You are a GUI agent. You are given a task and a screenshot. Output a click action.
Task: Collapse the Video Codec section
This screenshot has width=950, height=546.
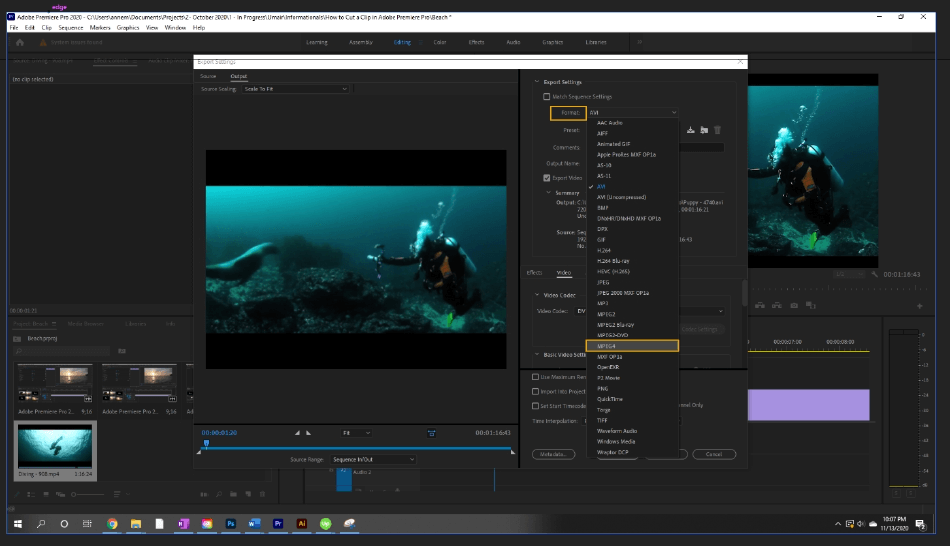point(537,295)
